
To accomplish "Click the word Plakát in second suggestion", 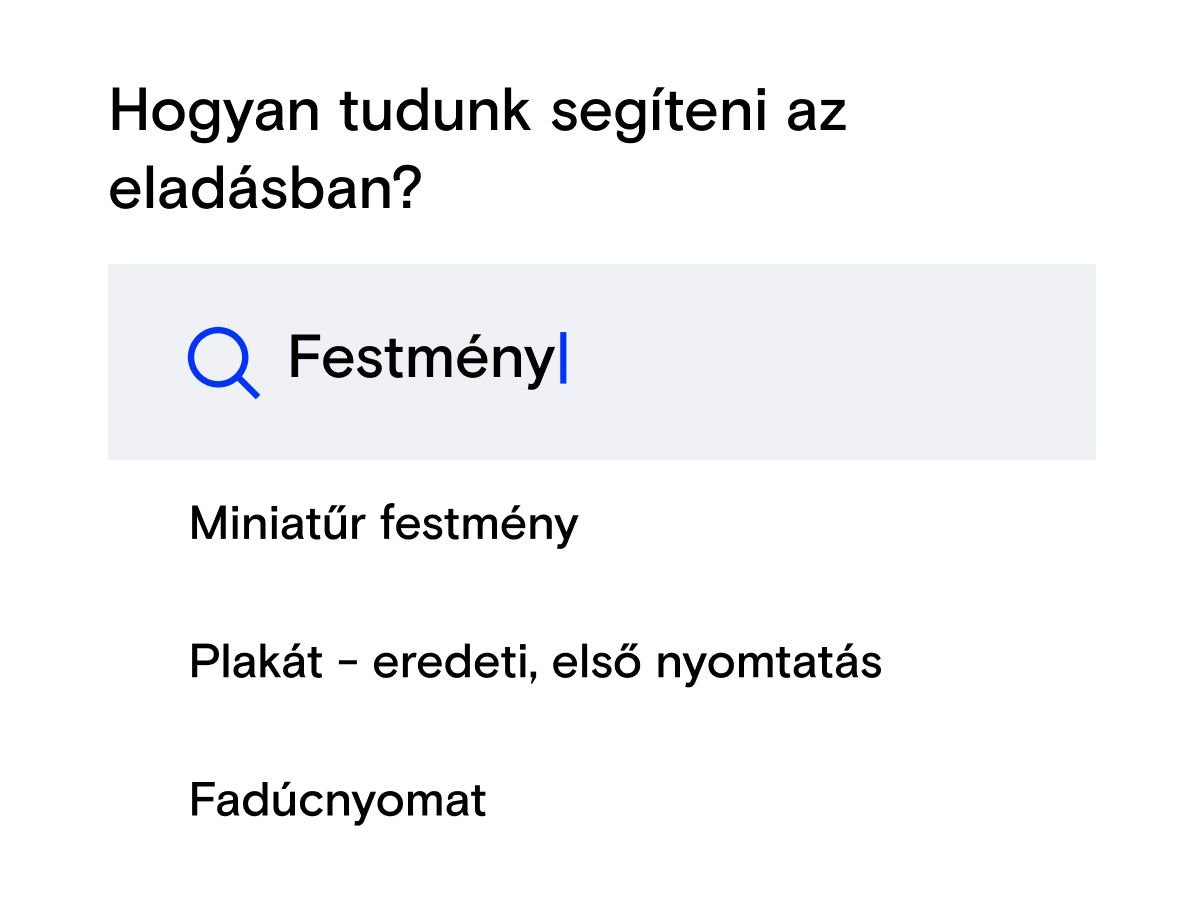I will click(x=256, y=661).
